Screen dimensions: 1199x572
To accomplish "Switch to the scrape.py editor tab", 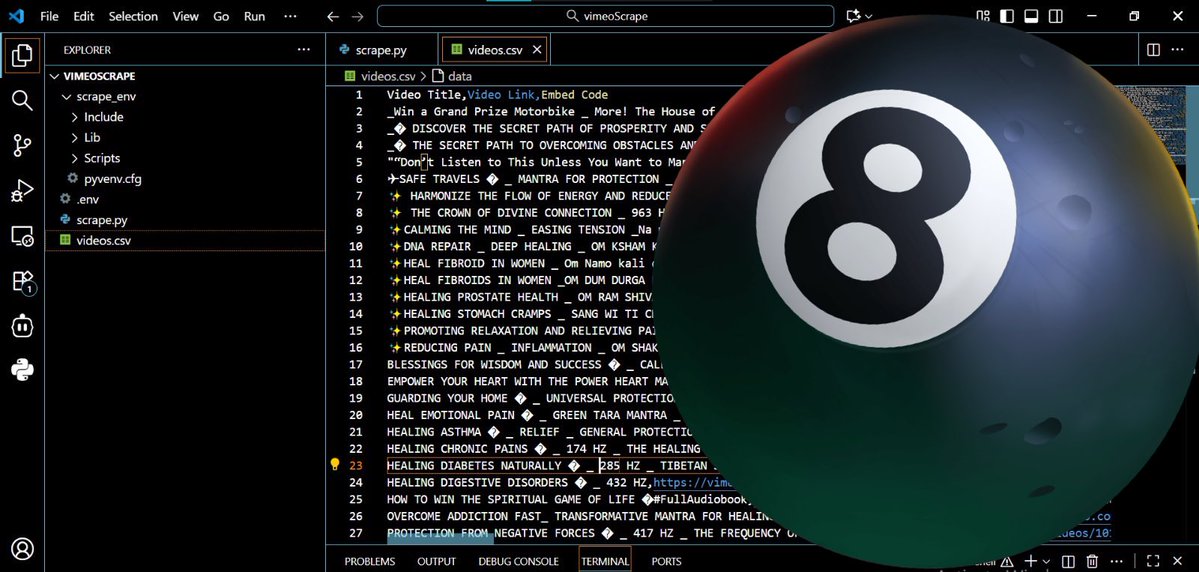I will coord(382,50).
